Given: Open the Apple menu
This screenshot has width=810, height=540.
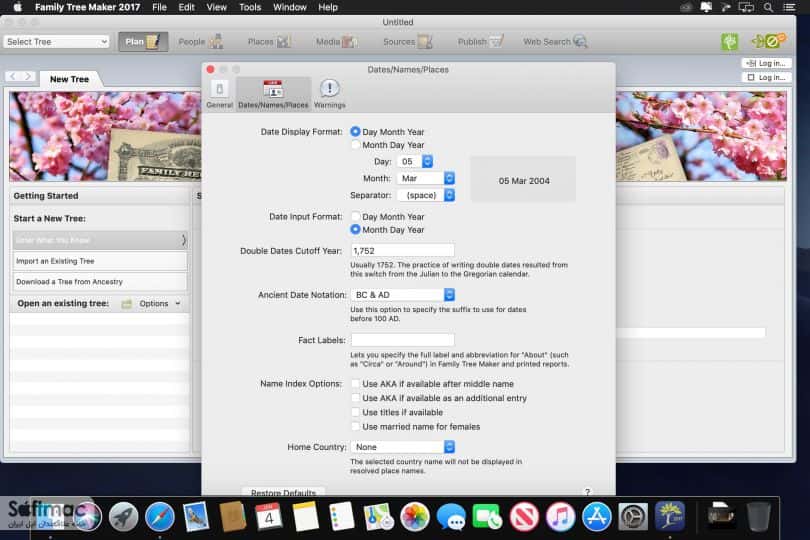Looking at the screenshot, I should coord(17,7).
